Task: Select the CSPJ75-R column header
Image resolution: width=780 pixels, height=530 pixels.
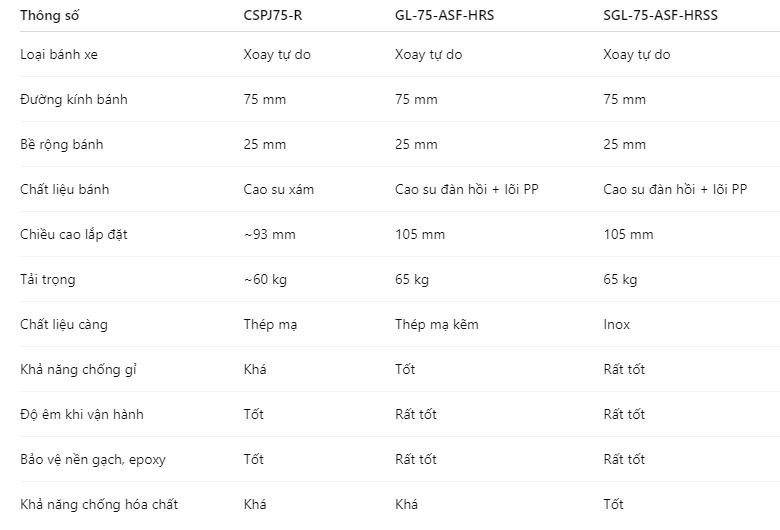Action: (273, 15)
